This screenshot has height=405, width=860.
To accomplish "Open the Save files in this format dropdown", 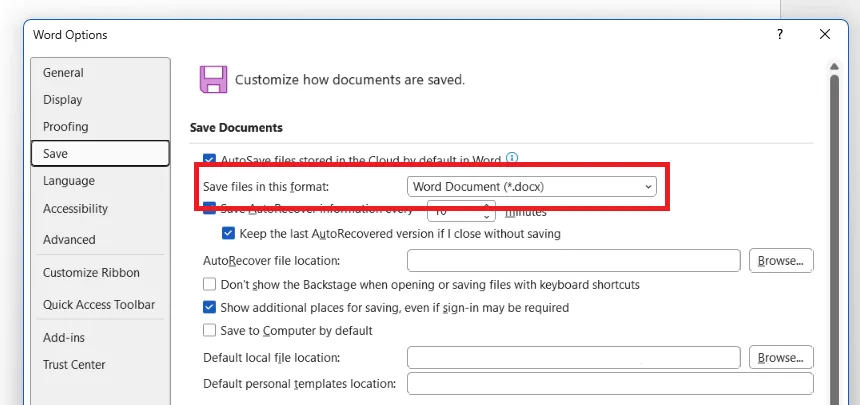I will click(x=531, y=187).
